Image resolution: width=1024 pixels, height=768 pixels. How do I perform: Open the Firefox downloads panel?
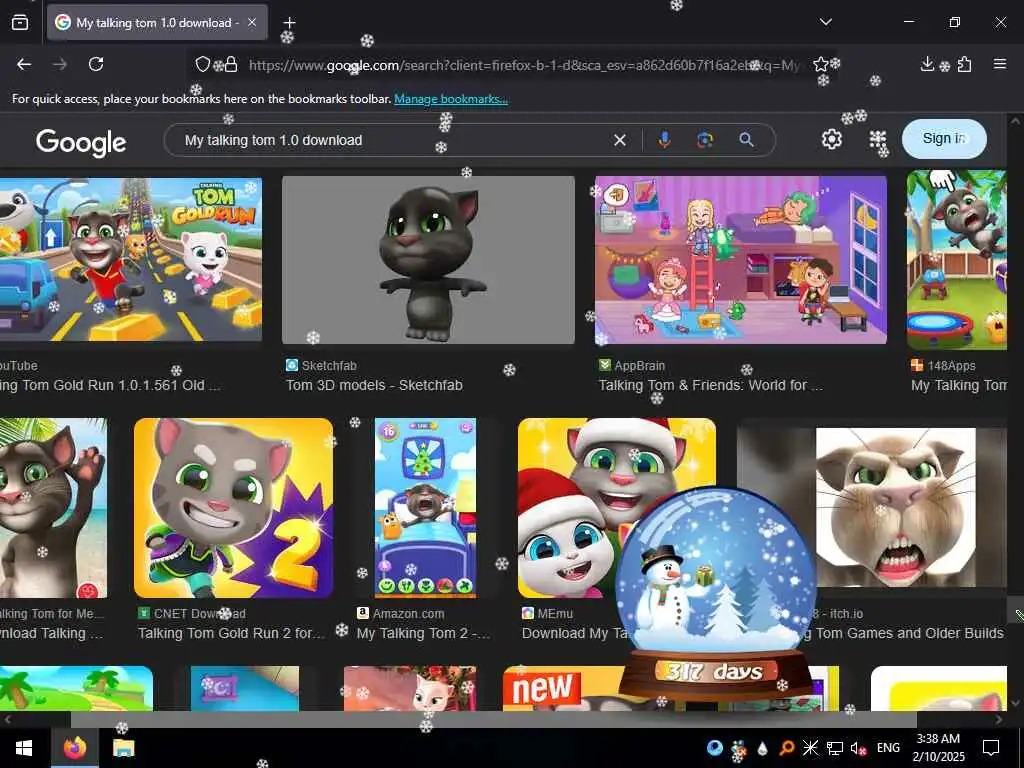pyautogui.click(x=927, y=64)
